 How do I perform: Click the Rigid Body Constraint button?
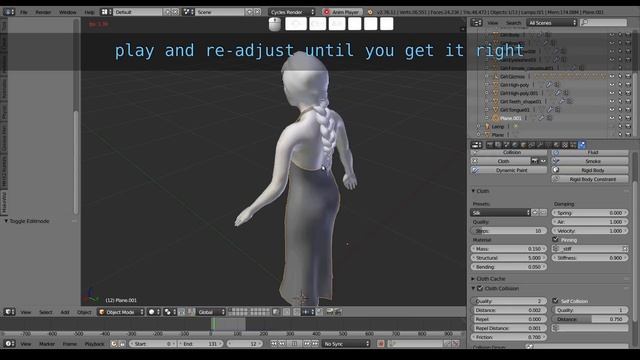(590, 179)
